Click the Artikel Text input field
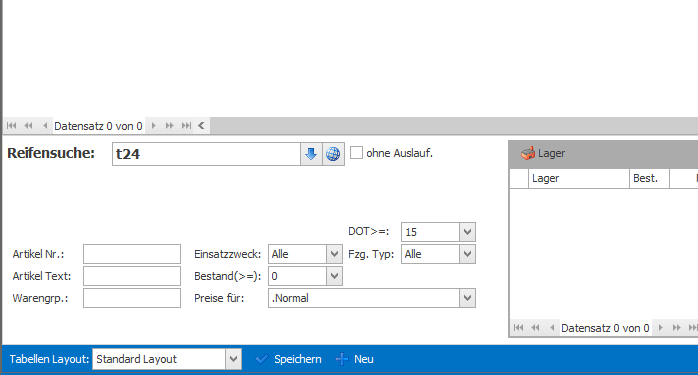698x375 pixels. pyautogui.click(x=132, y=276)
